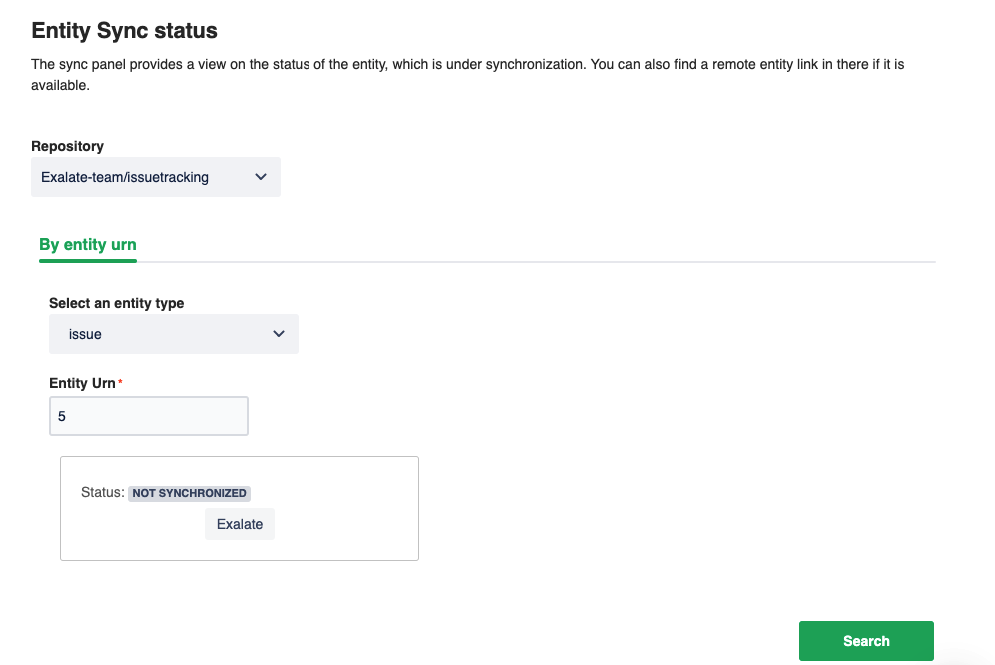Switch to the By entity urn tab

[88, 244]
